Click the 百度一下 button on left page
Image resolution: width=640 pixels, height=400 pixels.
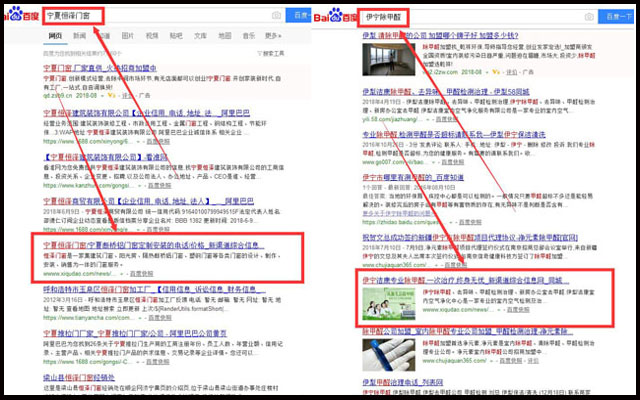[x=298, y=16]
